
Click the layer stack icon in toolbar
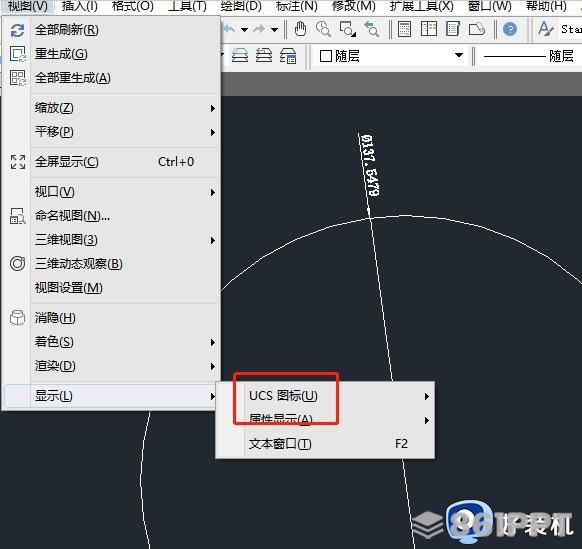tap(240, 56)
